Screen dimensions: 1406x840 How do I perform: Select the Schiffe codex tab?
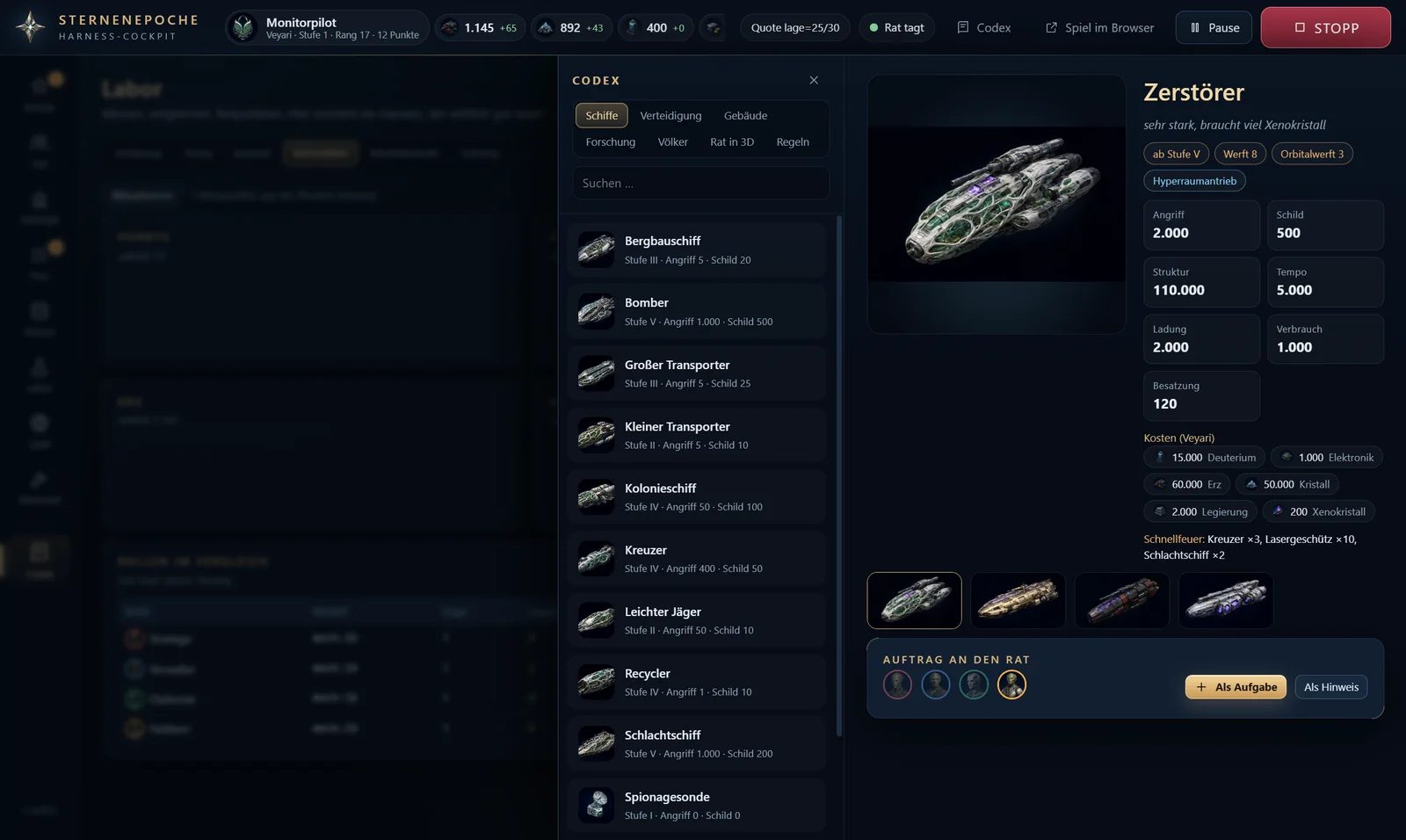point(602,115)
